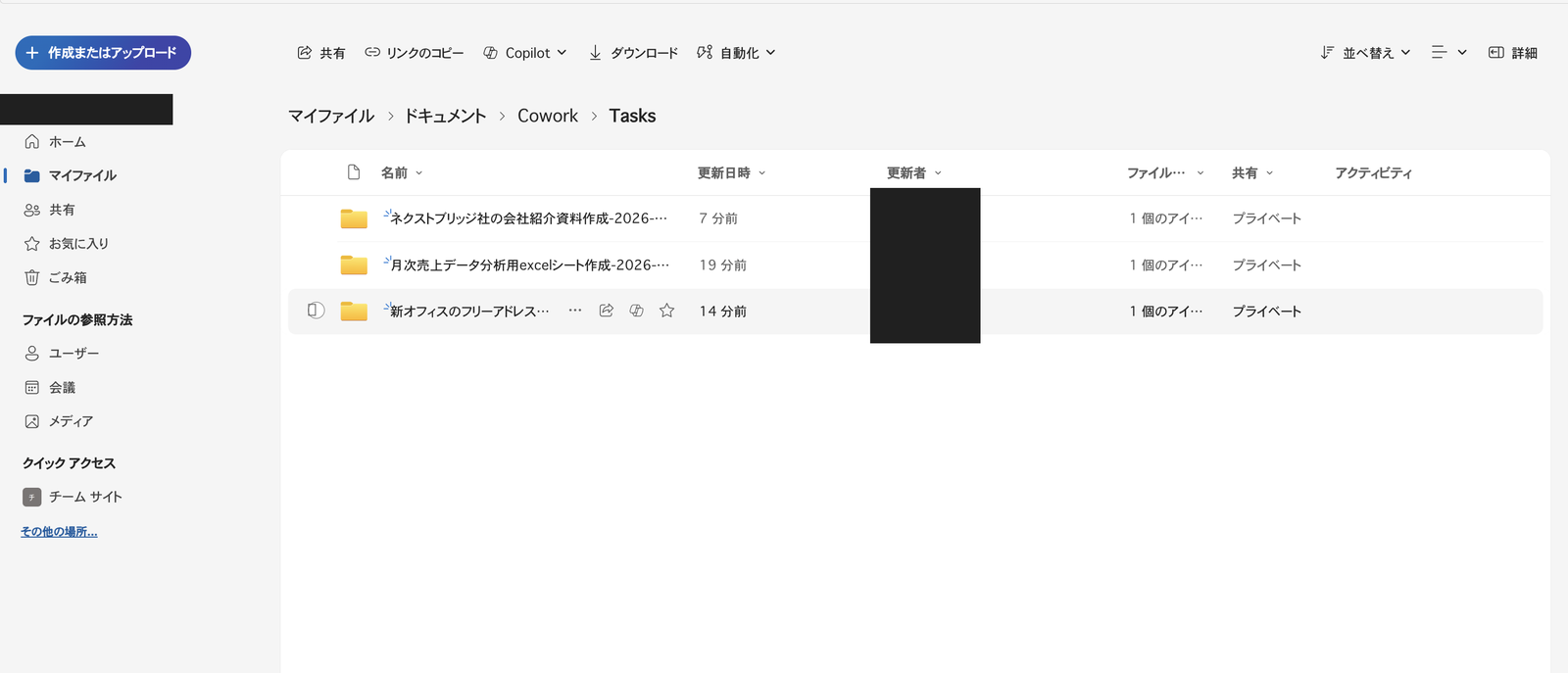
Task: Click 1 個のアイ... in 月次売上データ row
Action: click(x=1165, y=264)
